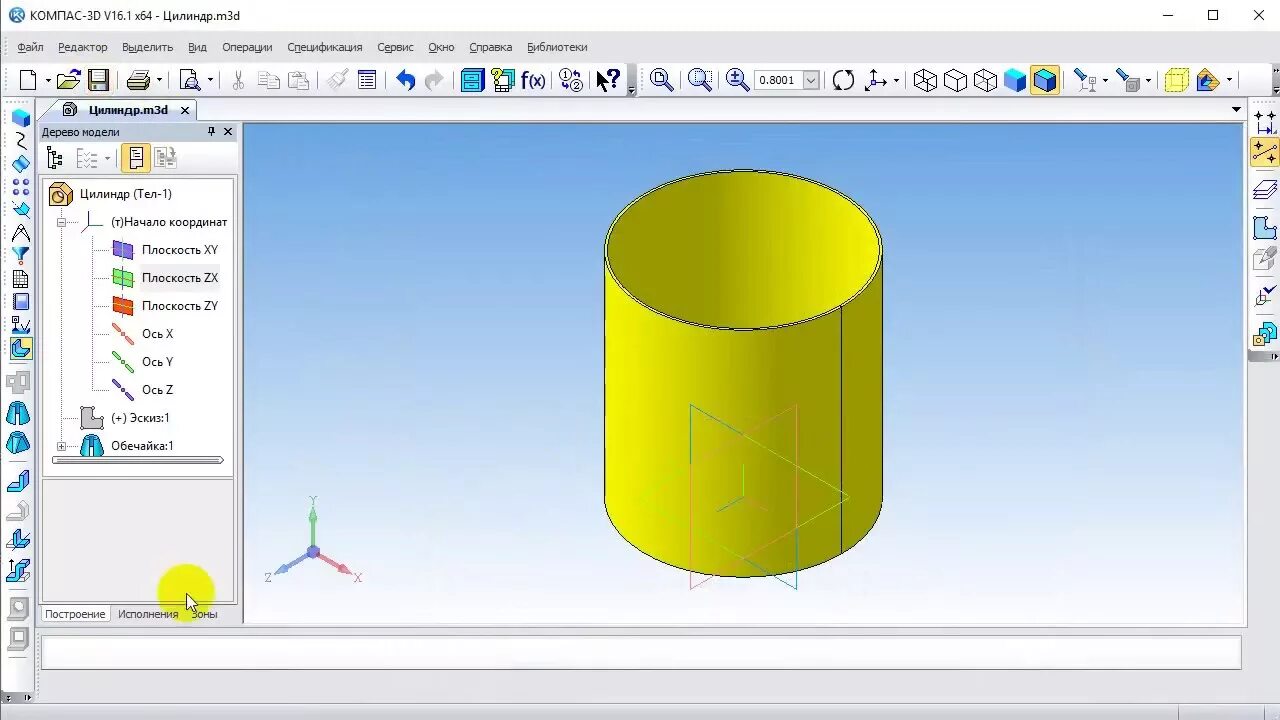Screen dimensions: 1280x720
Task: Open the Выделить menu
Action: (147, 47)
